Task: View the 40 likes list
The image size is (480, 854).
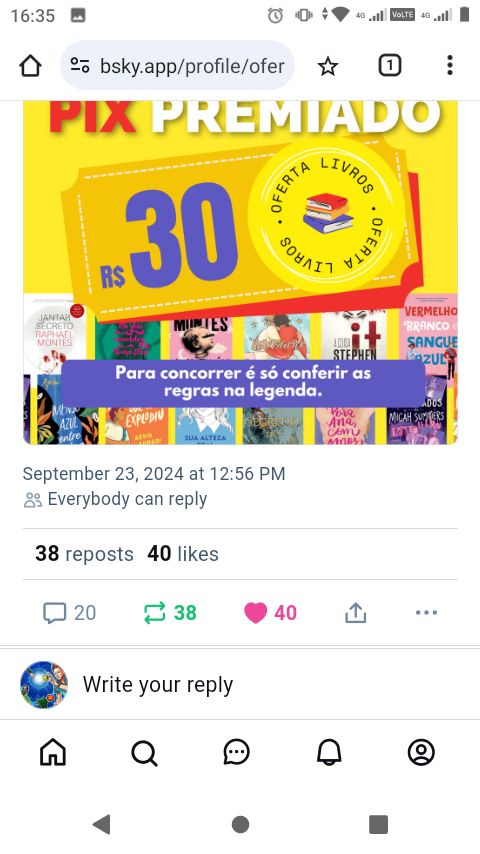Action: click(x=183, y=554)
